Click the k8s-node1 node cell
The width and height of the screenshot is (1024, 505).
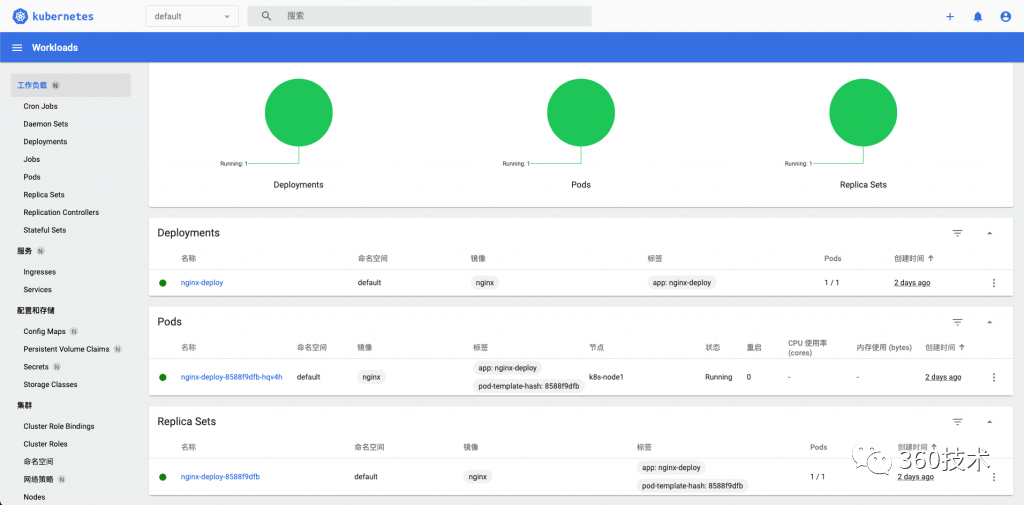606,377
